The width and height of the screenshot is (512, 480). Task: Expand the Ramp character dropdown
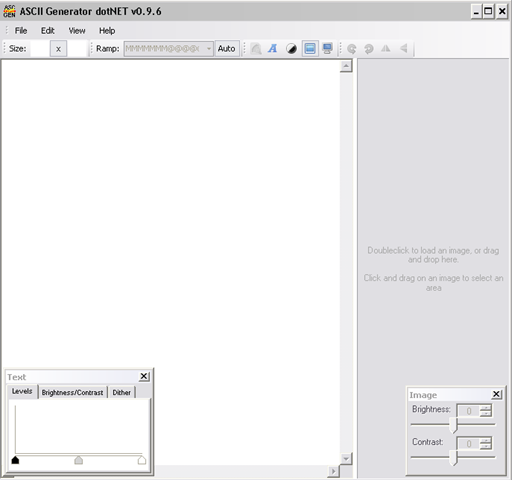coord(209,49)
